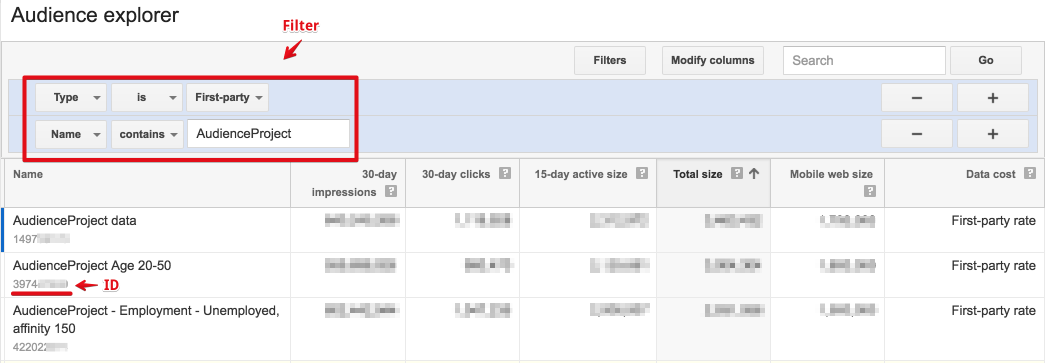Viewport: 1047px width, 363px height.
Task: Open help icon for Total size
Action: click(737, 173)
